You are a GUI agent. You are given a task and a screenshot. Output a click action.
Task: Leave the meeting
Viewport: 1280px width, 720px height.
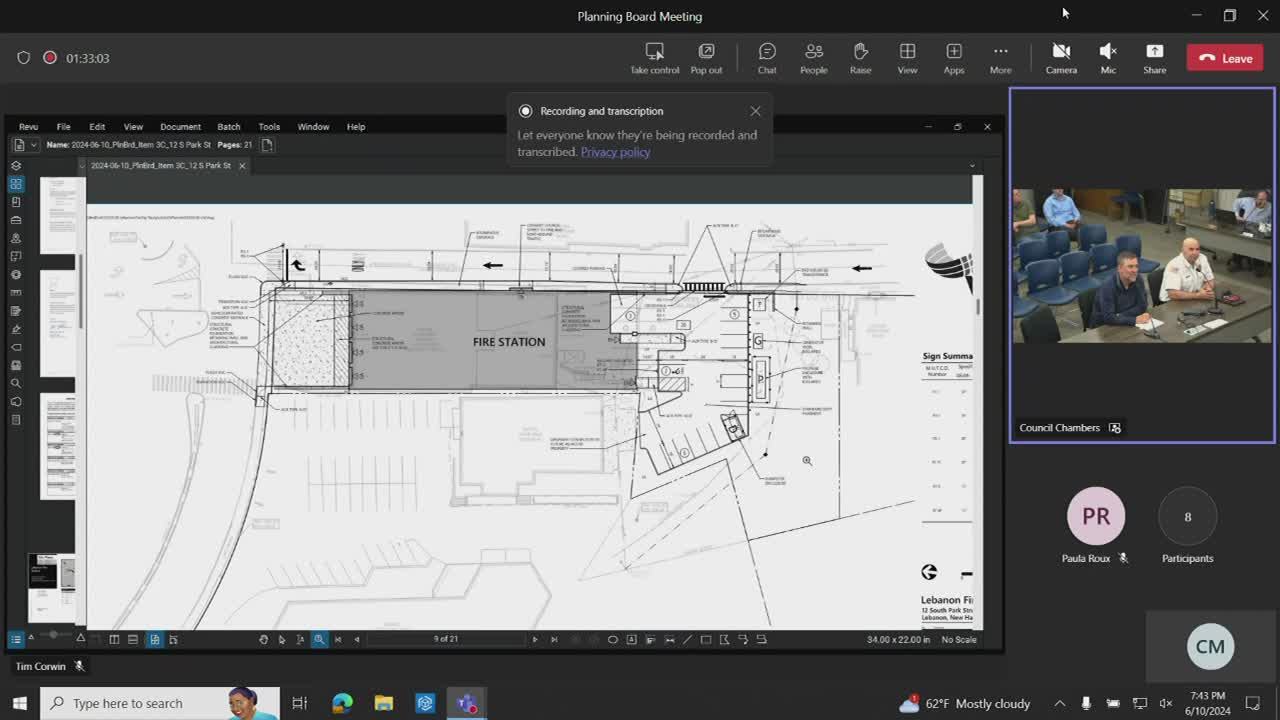tap(1225, 58)
